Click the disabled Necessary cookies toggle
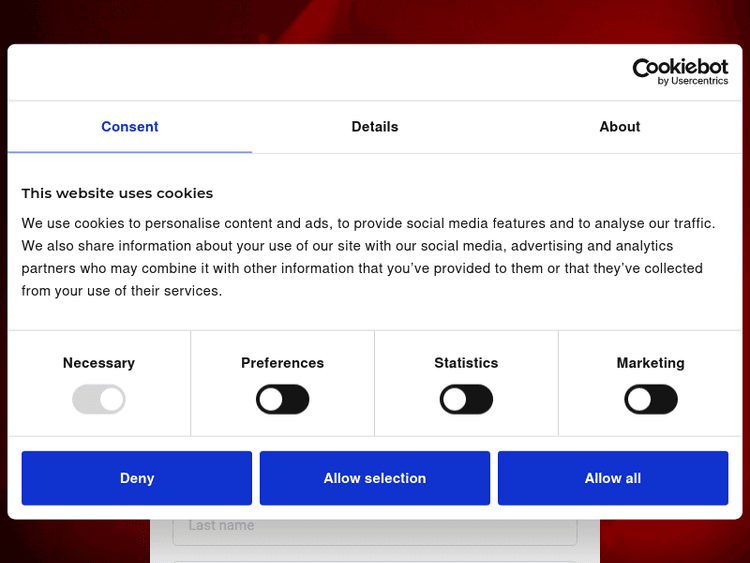The width and height of the screenshot is (750, 563). tap(99, 400)
